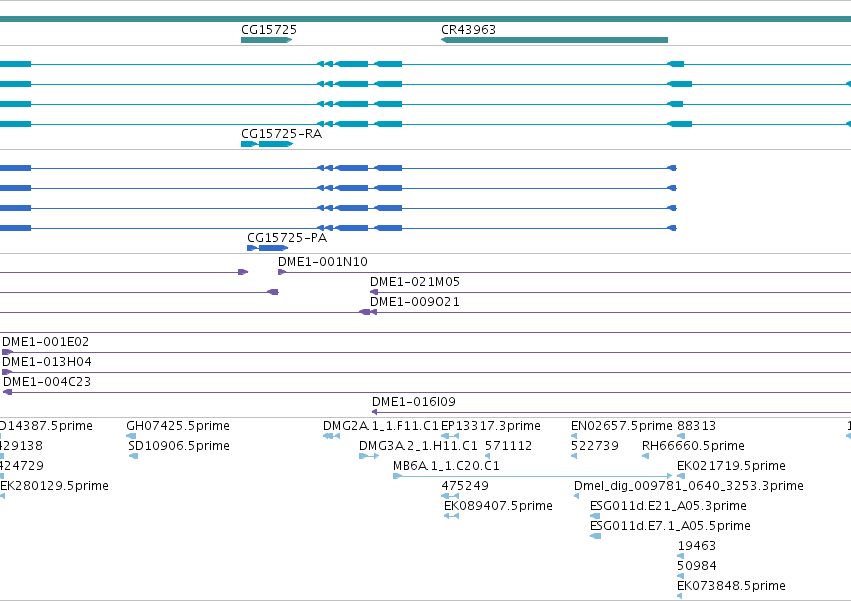Select the 475249 feature label
The width and height of the screenshot is (851, 601).
[x=465, y=486]
